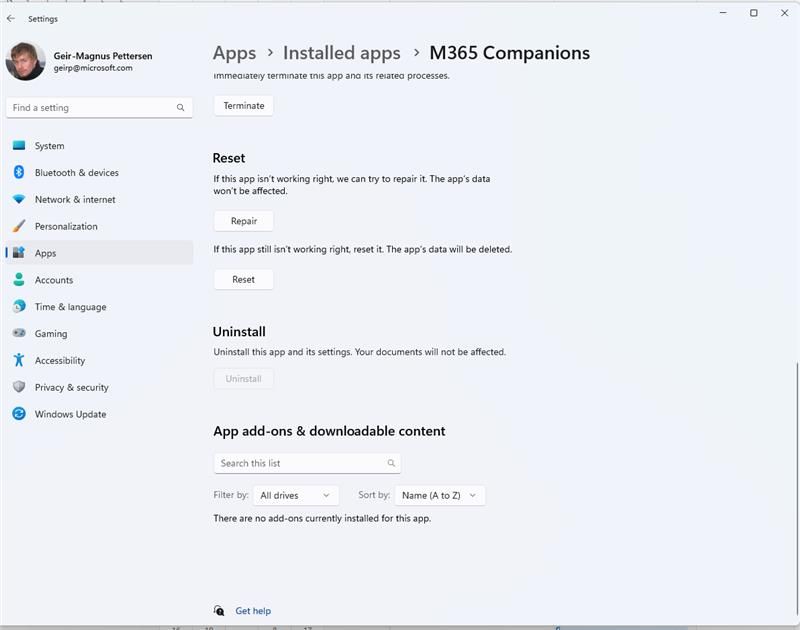Viewport: 800px width, 630px height.
Task: Click the Gaming controller icon
Action: pyautogui.click(x=19, y=333)
